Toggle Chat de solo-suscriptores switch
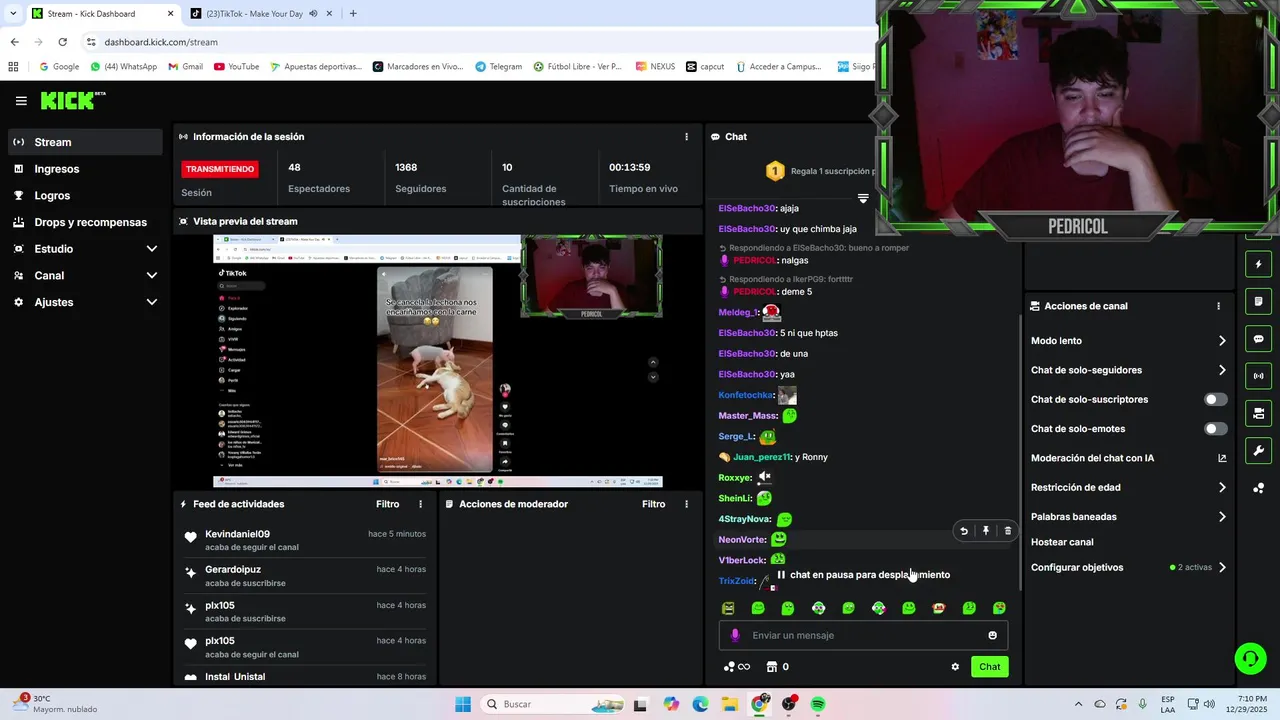This screenshot has height=720, width=1280. tap(1215, 399)
